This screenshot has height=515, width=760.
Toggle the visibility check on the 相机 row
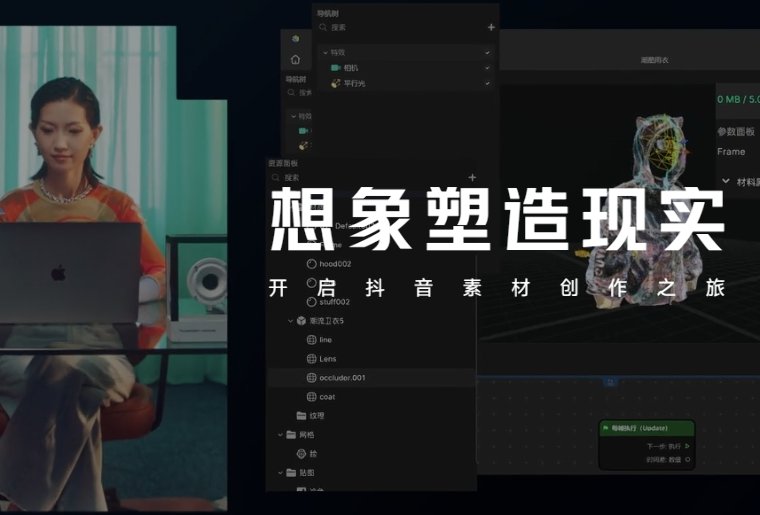(487, 68)
